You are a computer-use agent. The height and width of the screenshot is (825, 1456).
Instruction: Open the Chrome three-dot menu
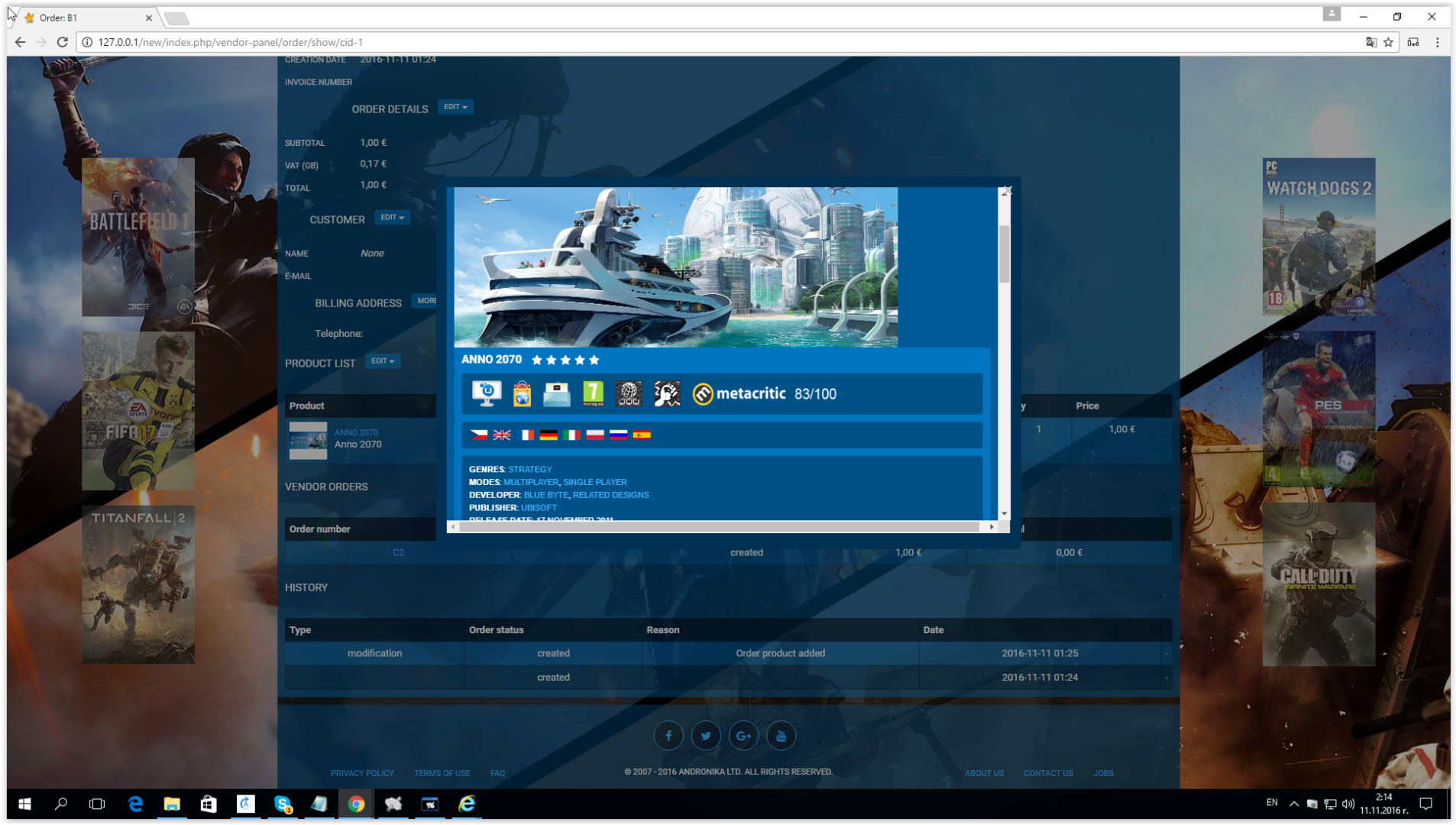pyautogui.click(x=1438, y=42)
